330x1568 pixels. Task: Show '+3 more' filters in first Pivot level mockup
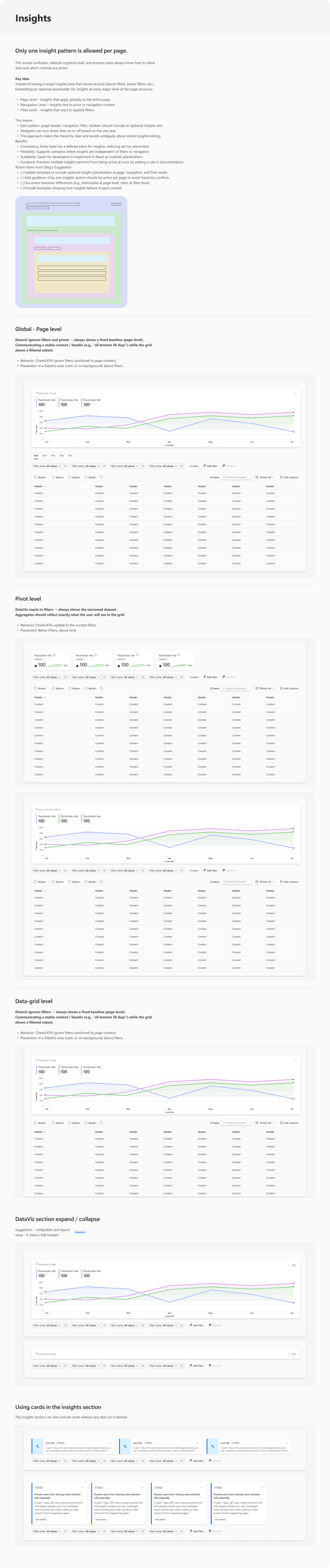pyautogui.click(x=194, y=677)
